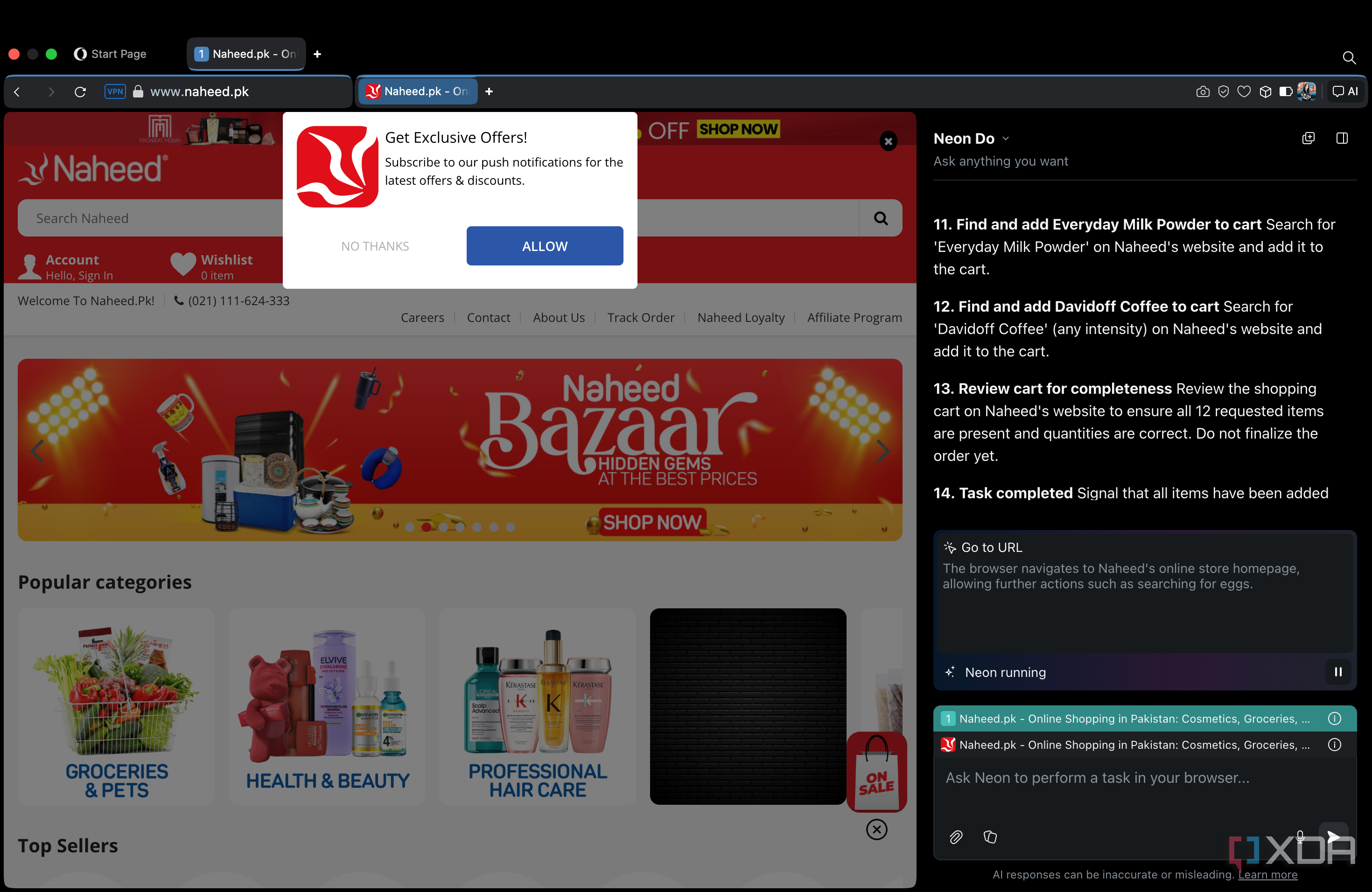
Task: Open the dark black category tile
Action: pyautogui.click(x=748, y=706)
